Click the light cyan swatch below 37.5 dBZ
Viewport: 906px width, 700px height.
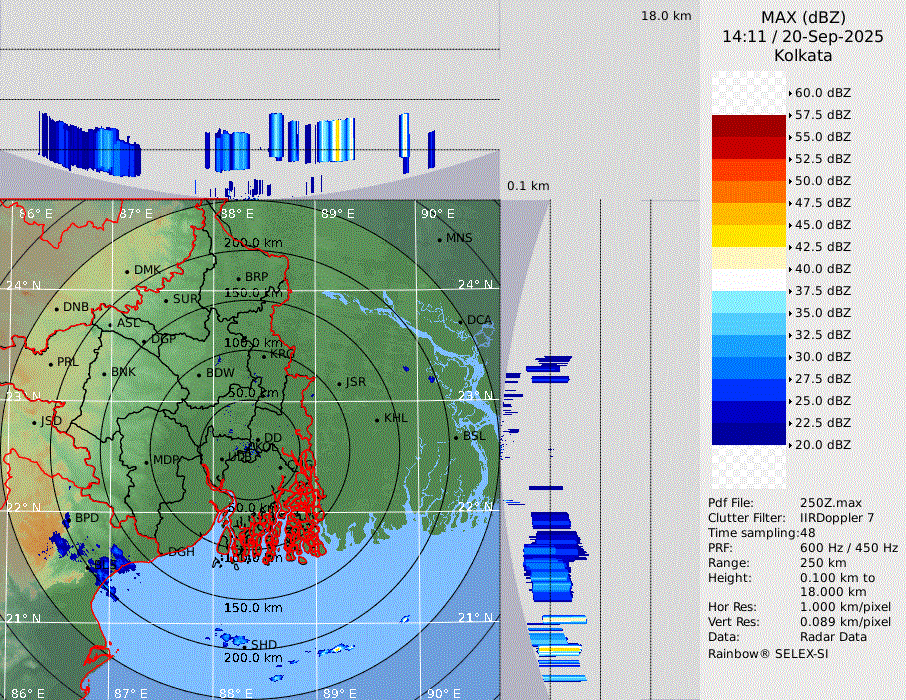point(749,301)
